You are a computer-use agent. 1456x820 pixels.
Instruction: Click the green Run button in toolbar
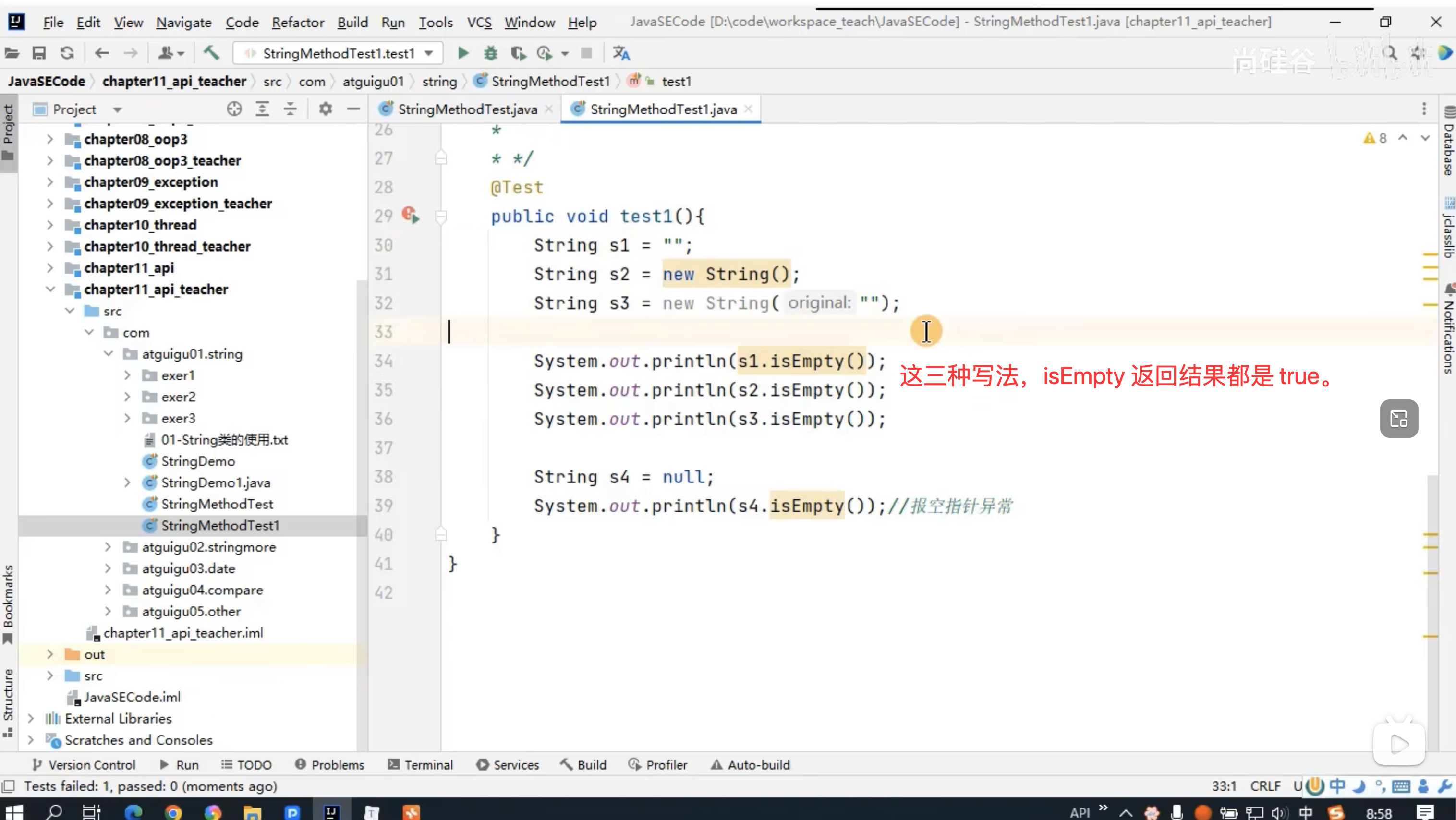pos(463,53)
